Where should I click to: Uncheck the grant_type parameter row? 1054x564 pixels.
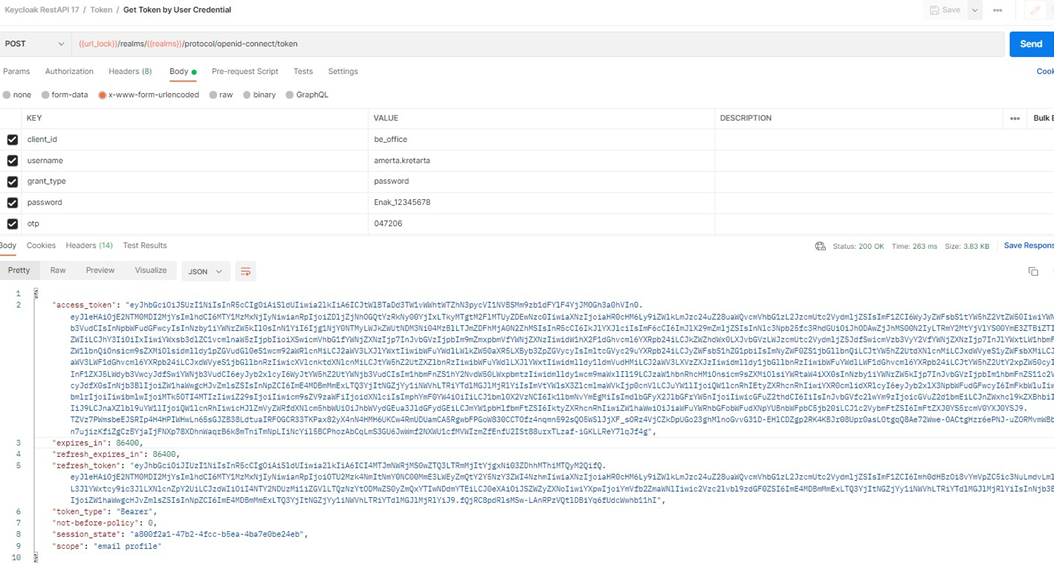12,182
